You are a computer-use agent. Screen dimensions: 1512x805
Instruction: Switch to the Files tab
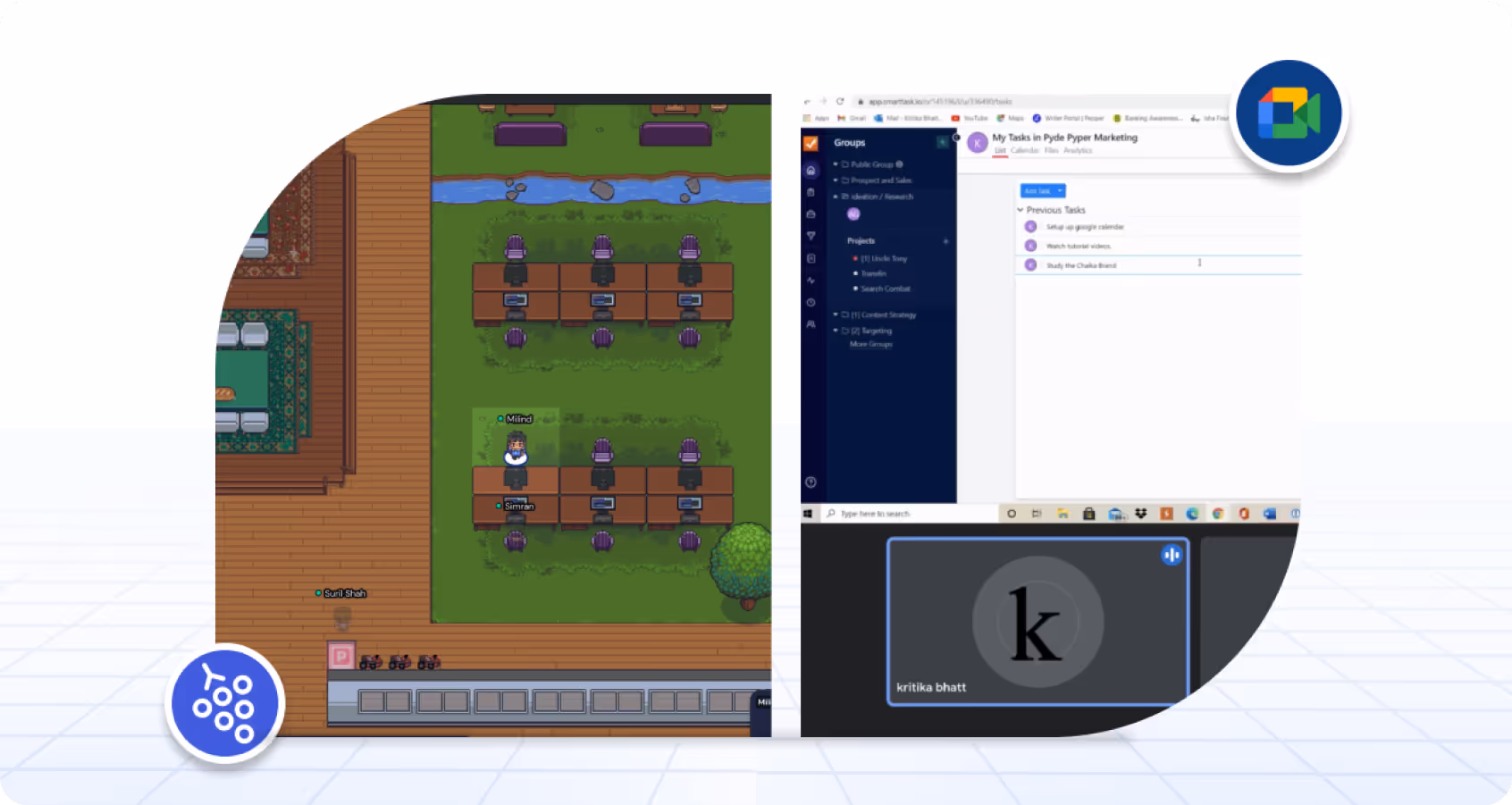pos(1052,151)
